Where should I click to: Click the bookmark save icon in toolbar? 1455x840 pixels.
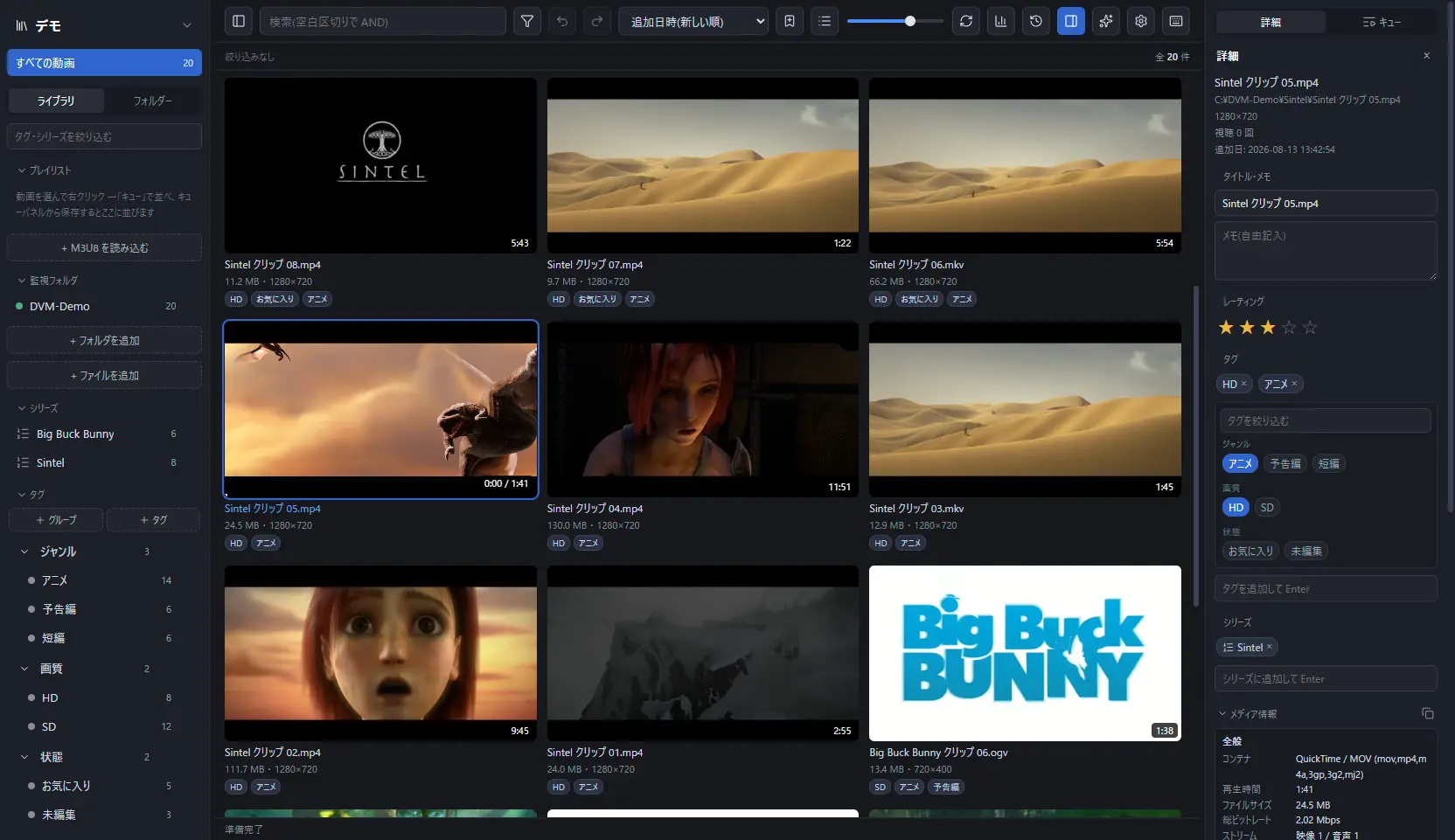click(790, 21)
